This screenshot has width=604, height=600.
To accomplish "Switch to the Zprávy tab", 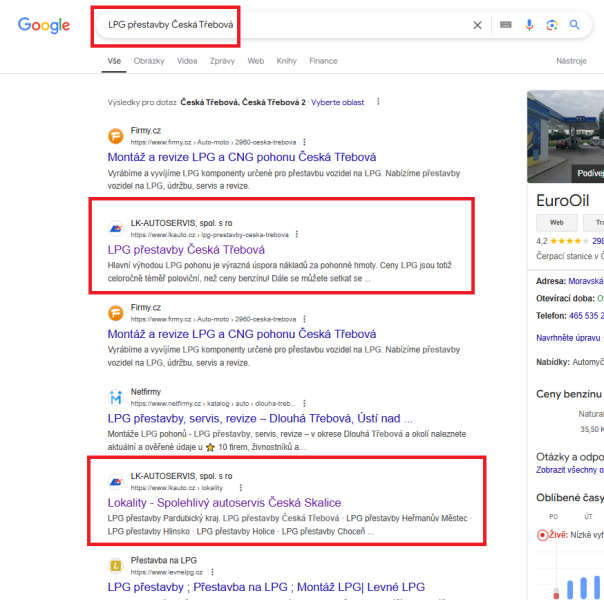I will click(222, 61).
